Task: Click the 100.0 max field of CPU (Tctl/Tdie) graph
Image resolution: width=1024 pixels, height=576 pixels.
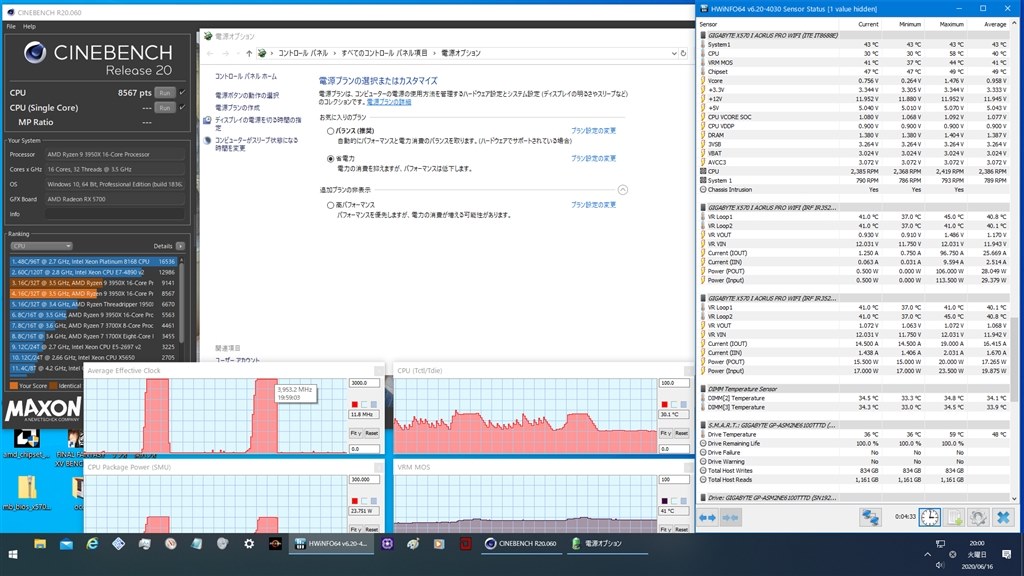Action: point(674,383)
